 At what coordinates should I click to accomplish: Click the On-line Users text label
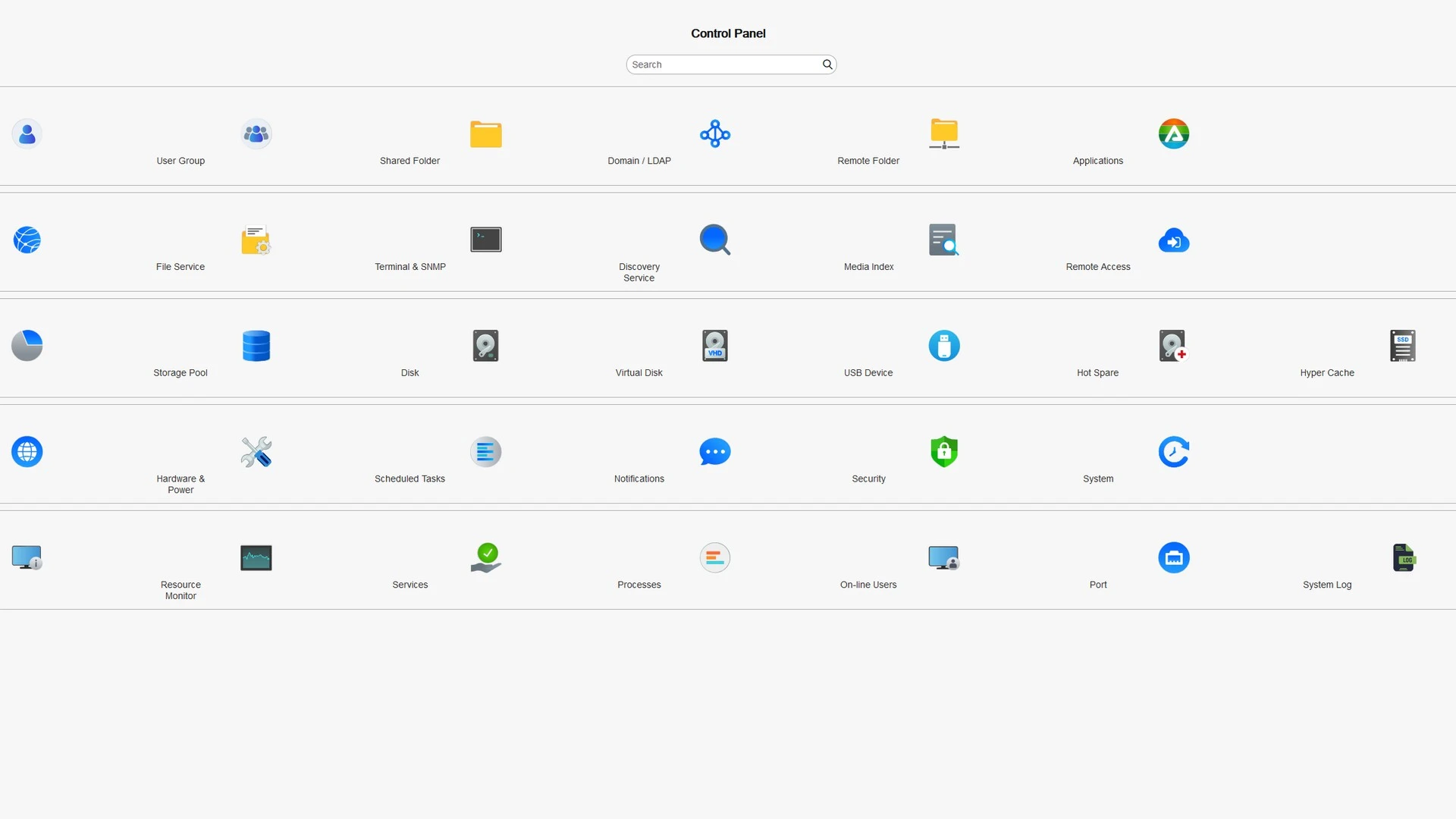click(868, 585)
